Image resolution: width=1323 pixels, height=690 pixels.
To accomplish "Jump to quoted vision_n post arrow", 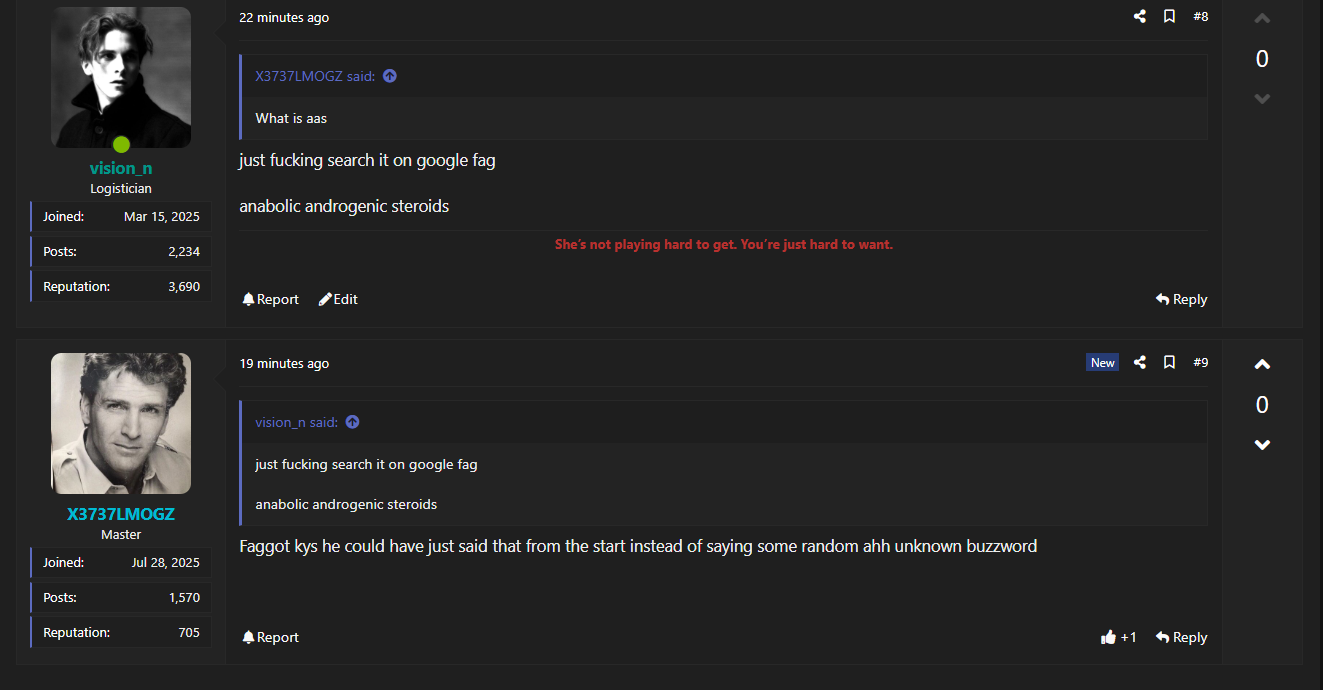I will tap(352, 422).
